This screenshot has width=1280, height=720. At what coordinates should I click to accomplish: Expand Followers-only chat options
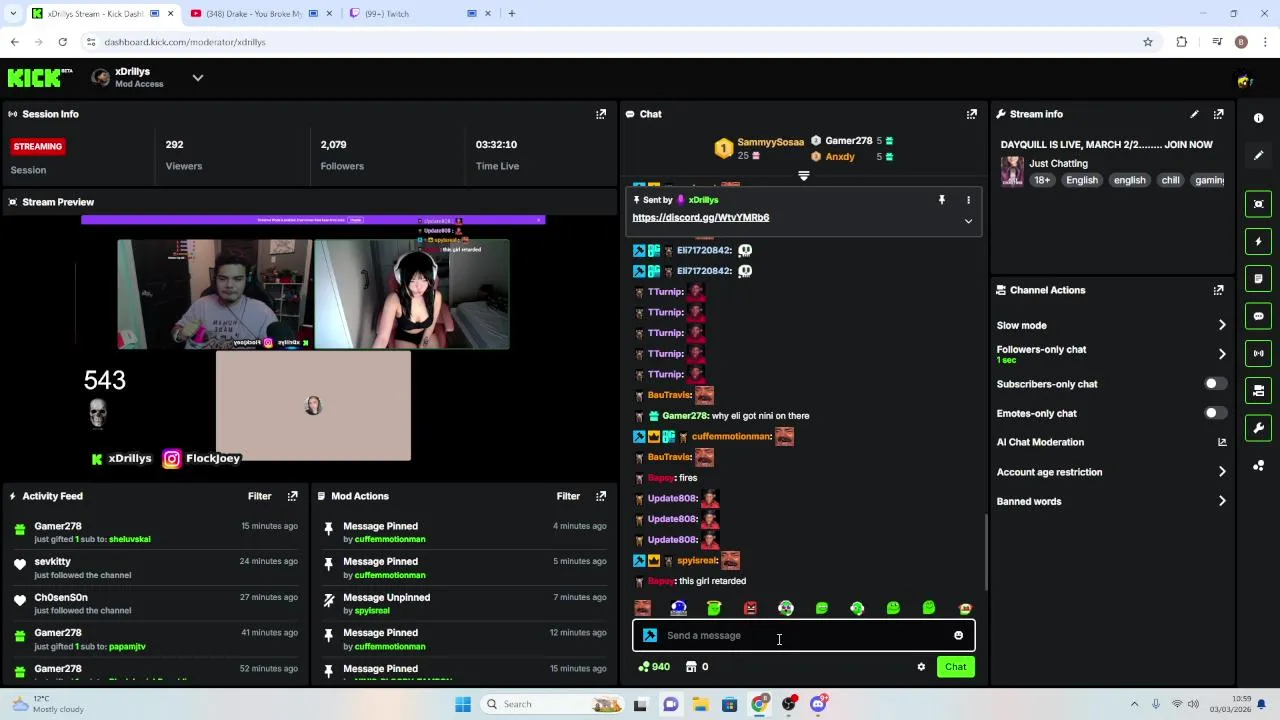coord(1222,354)
